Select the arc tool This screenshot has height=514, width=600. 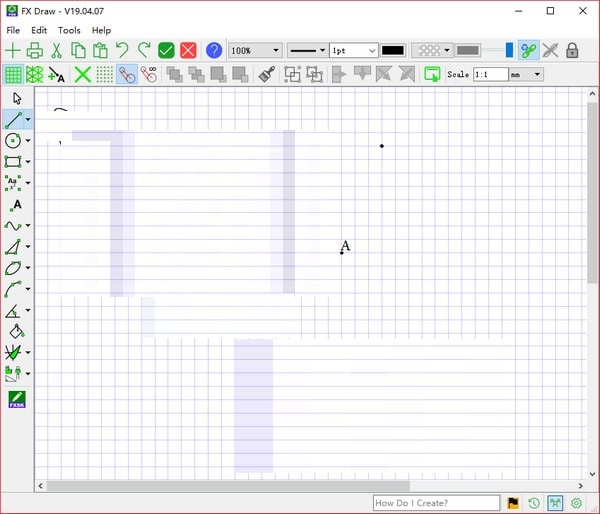(x=13, y=289)
